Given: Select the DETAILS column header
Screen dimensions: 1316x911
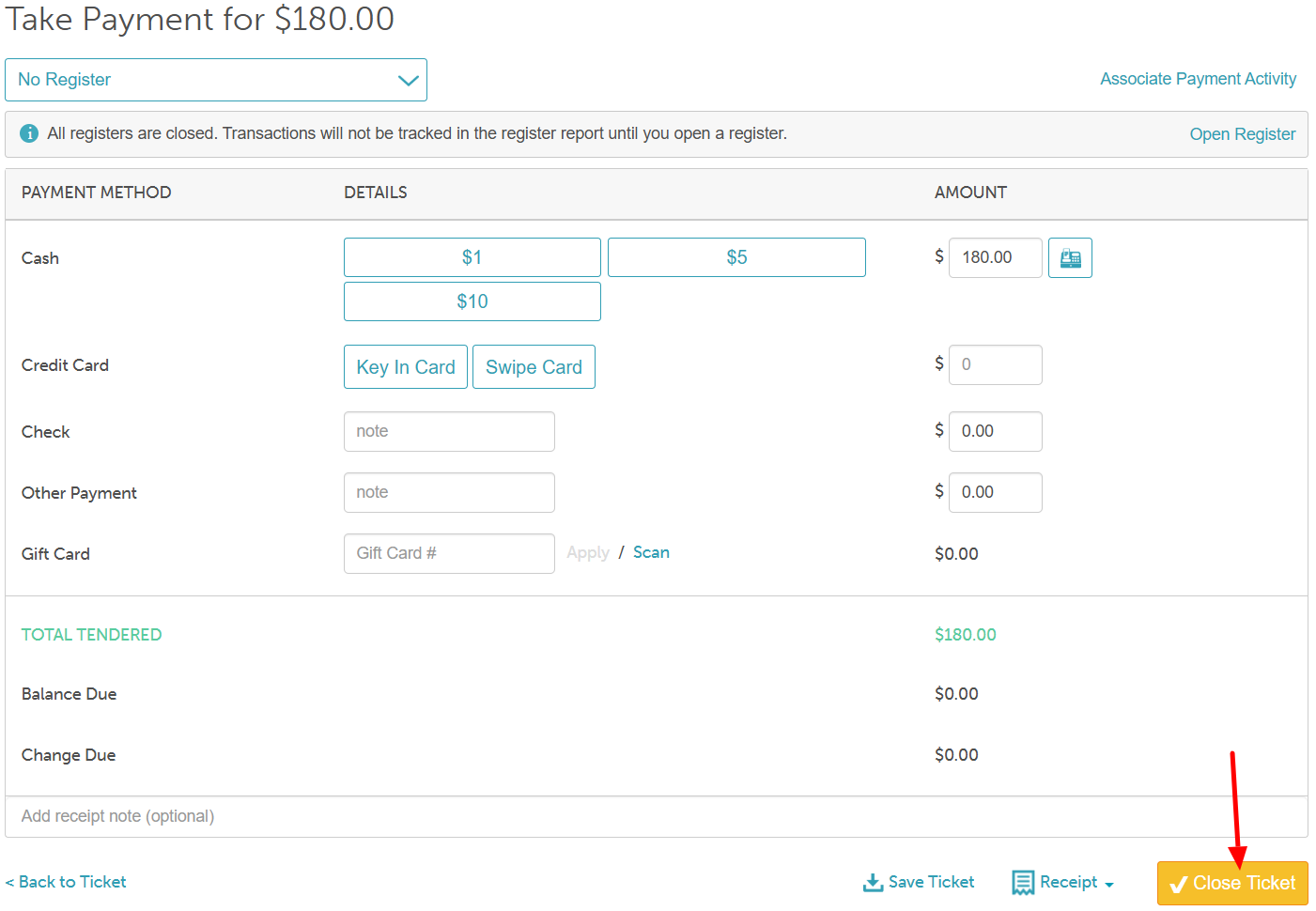Looking at the screenshot, I should point(376,193).
